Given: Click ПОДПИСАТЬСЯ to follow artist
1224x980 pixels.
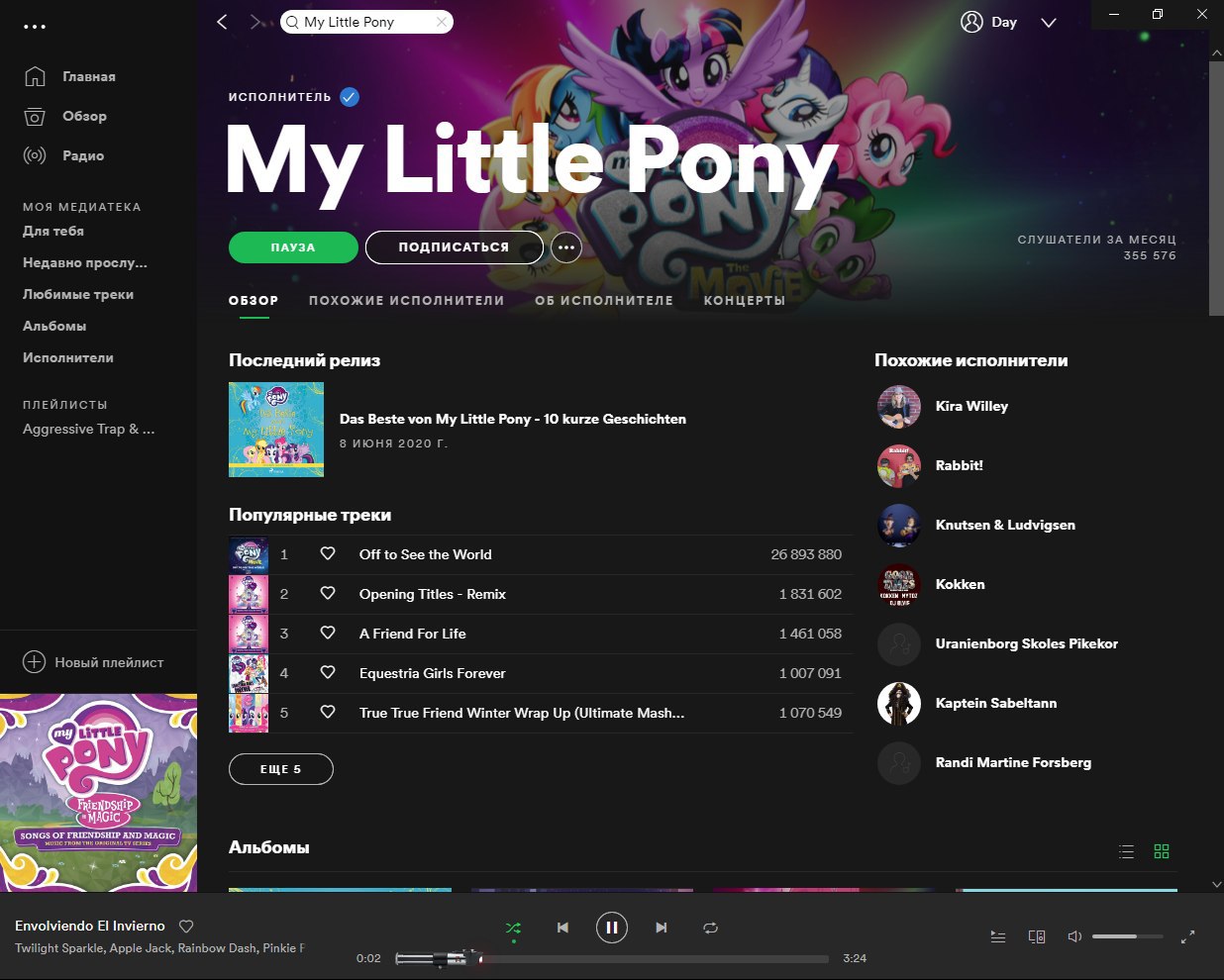Looking at the screenshot, I should [x=454, y=247].
